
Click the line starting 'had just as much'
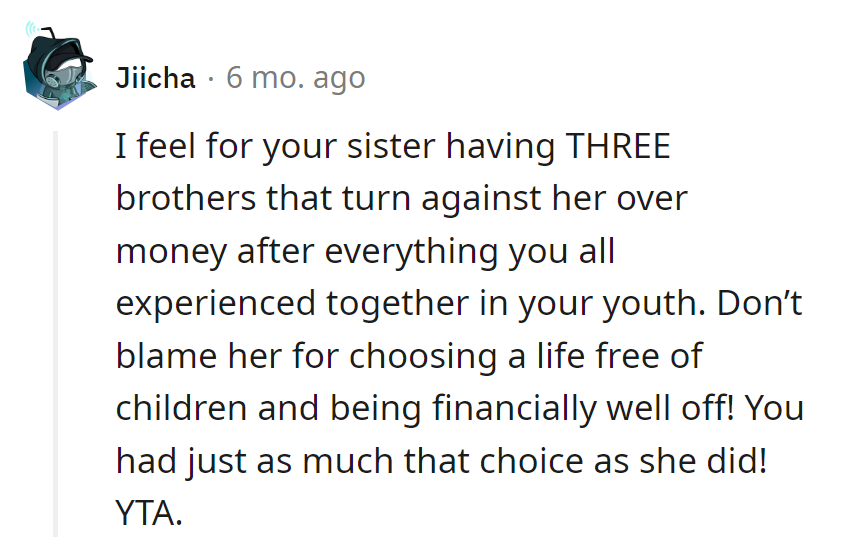[441, 461]
